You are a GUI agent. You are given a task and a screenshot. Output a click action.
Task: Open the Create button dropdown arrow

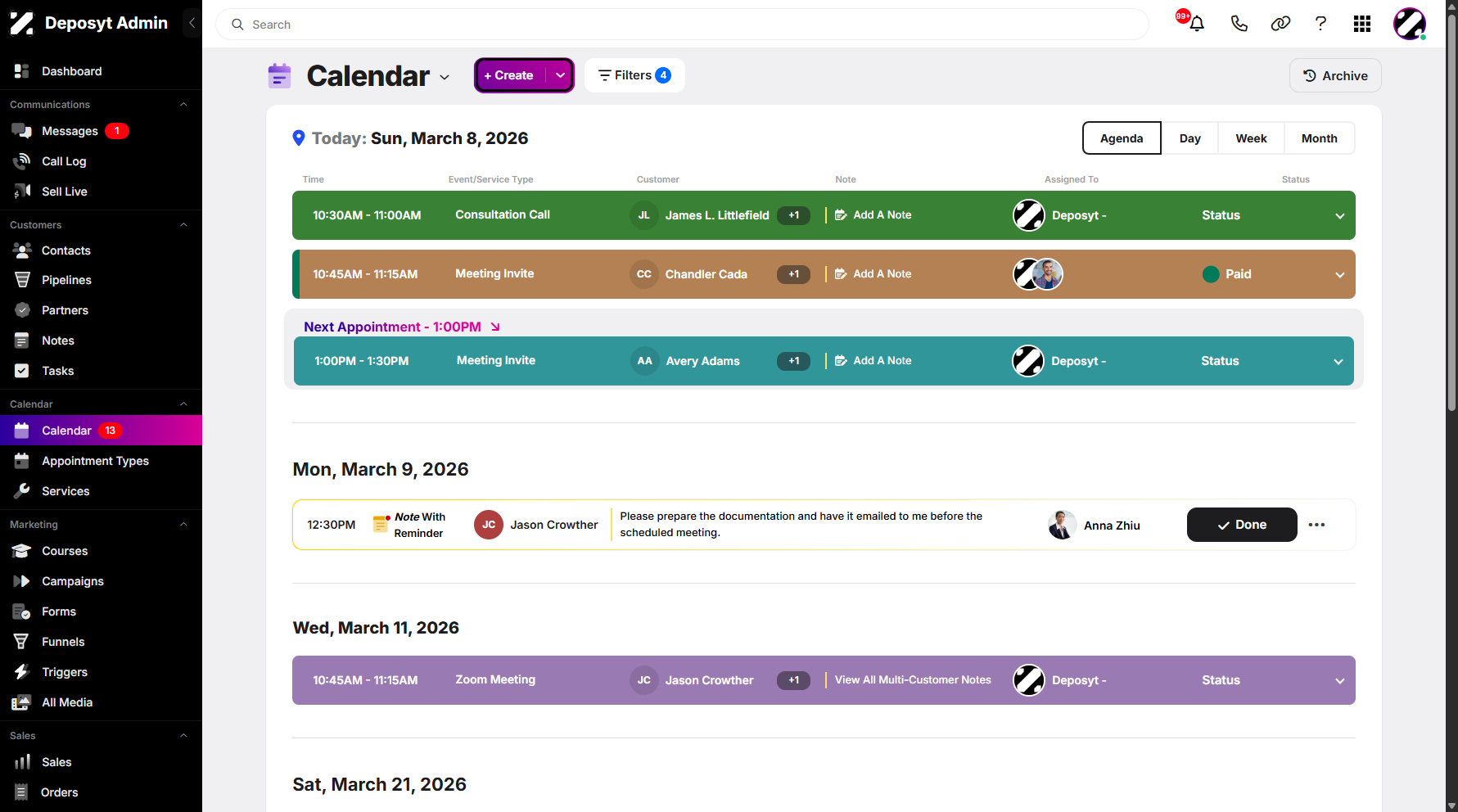pyautogui.click(x=561, y=75)
